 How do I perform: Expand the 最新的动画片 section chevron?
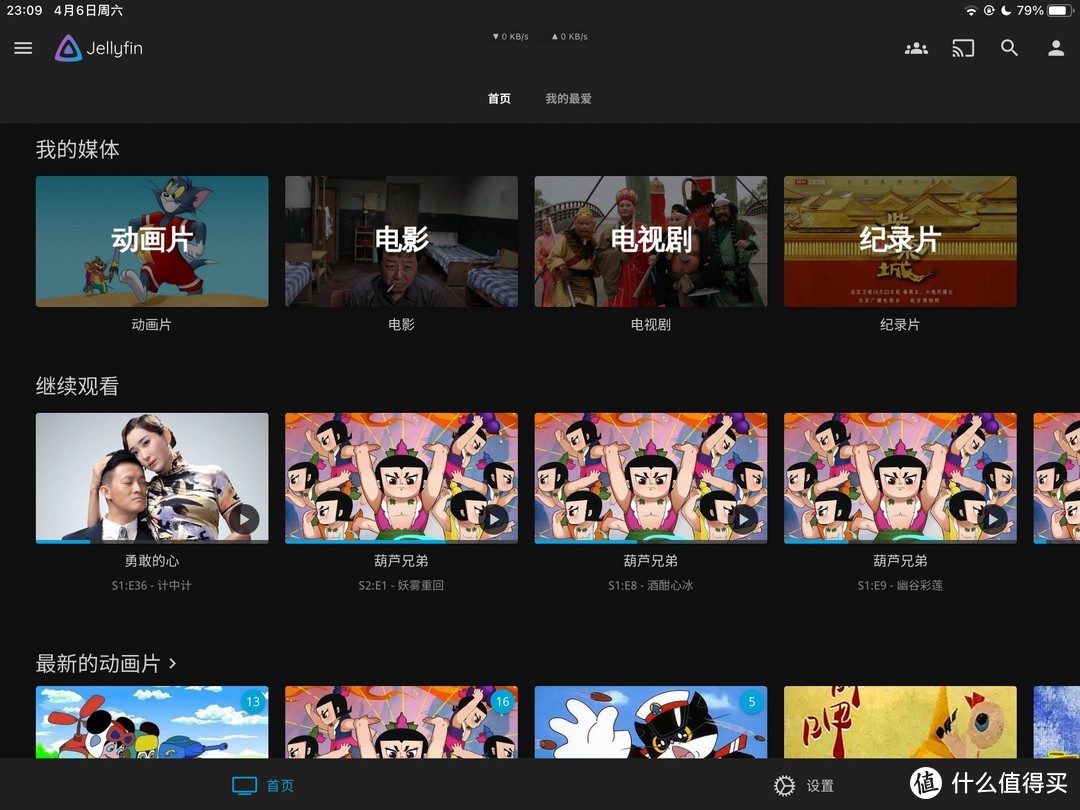coord(173,663)
